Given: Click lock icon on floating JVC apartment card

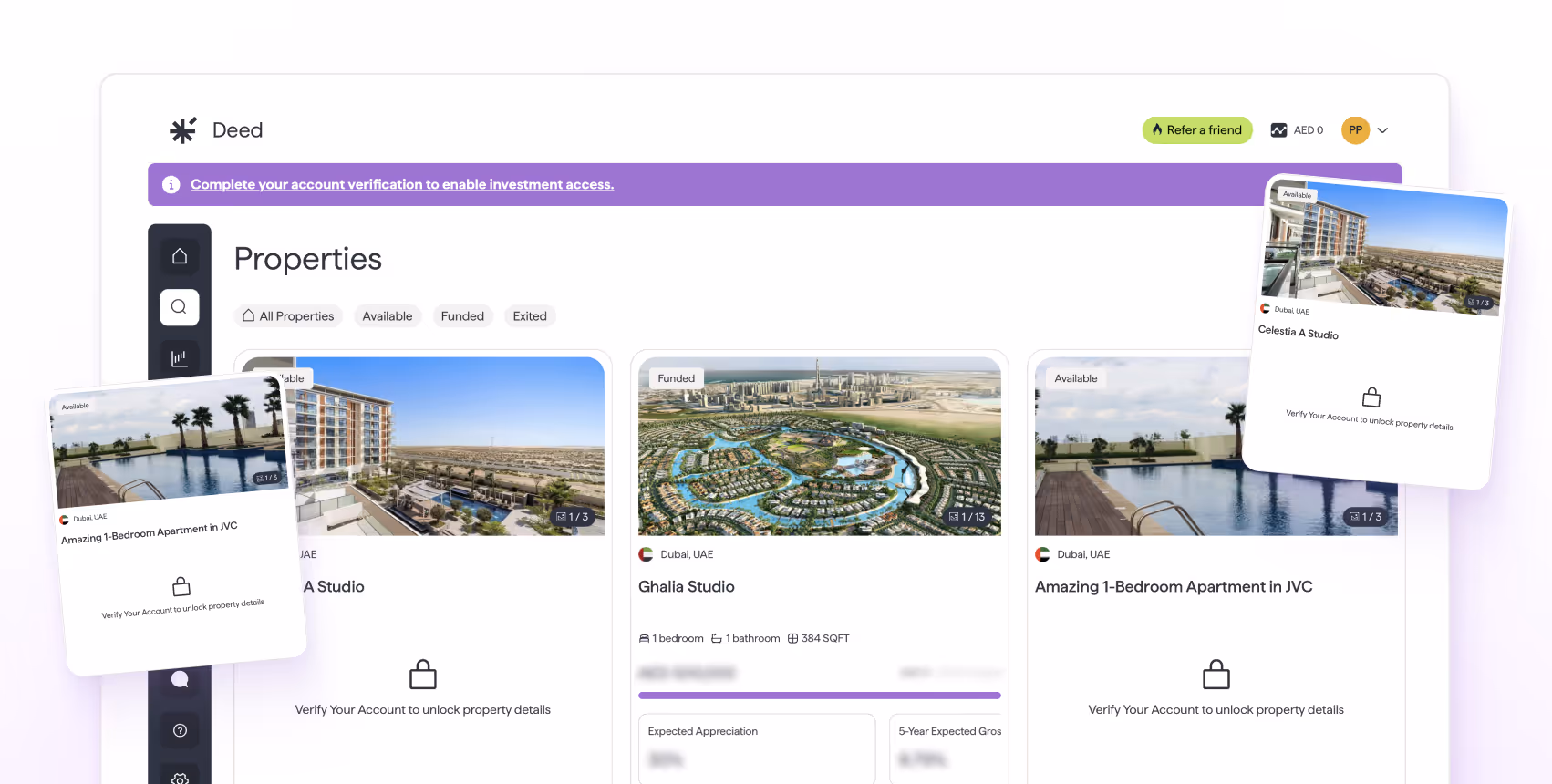Looking at the screenshot, I should pyautogui.click(x=181, y=586).
